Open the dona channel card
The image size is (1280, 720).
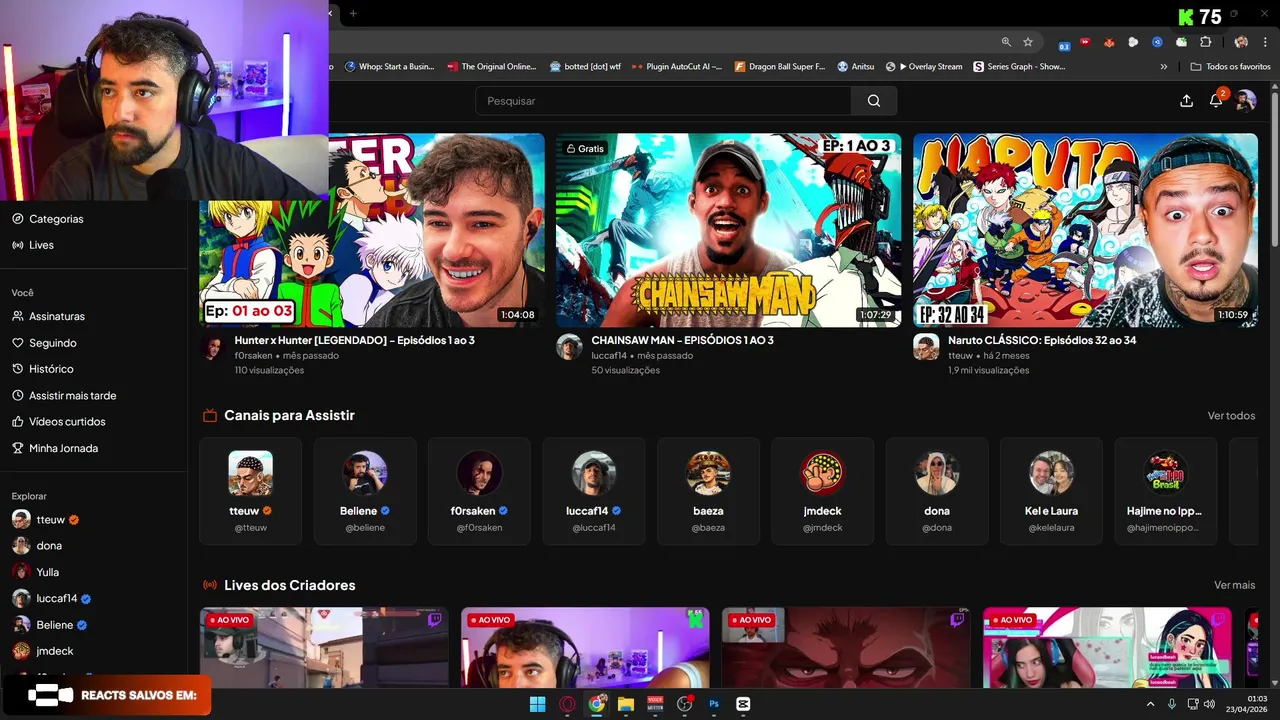click(937, 491)
